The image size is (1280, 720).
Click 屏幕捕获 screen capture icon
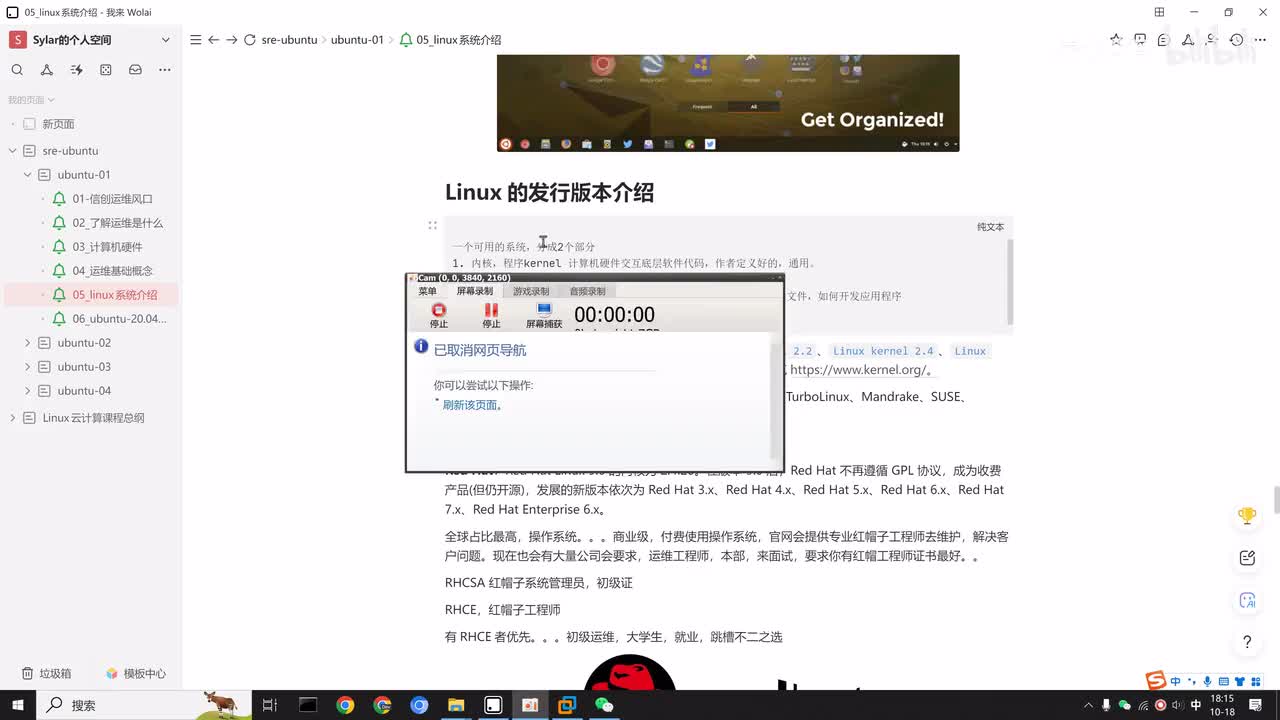(544, 316)
